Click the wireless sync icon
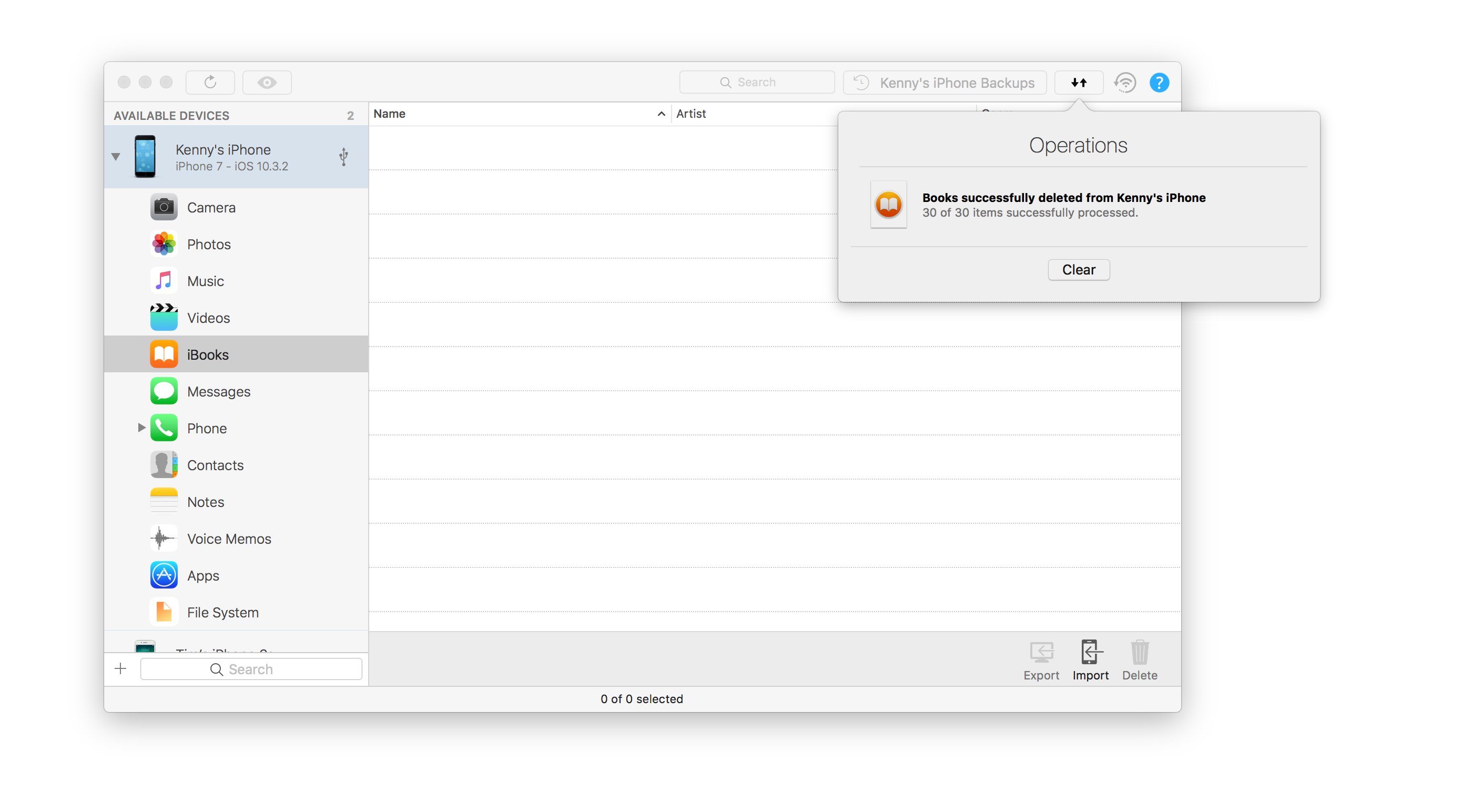Screen dimensions: 1462x812 1125,81
